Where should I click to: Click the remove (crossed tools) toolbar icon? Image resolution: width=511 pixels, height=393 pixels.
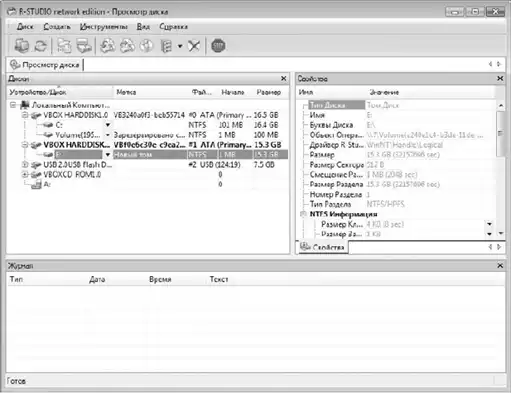tap(194, 46)
